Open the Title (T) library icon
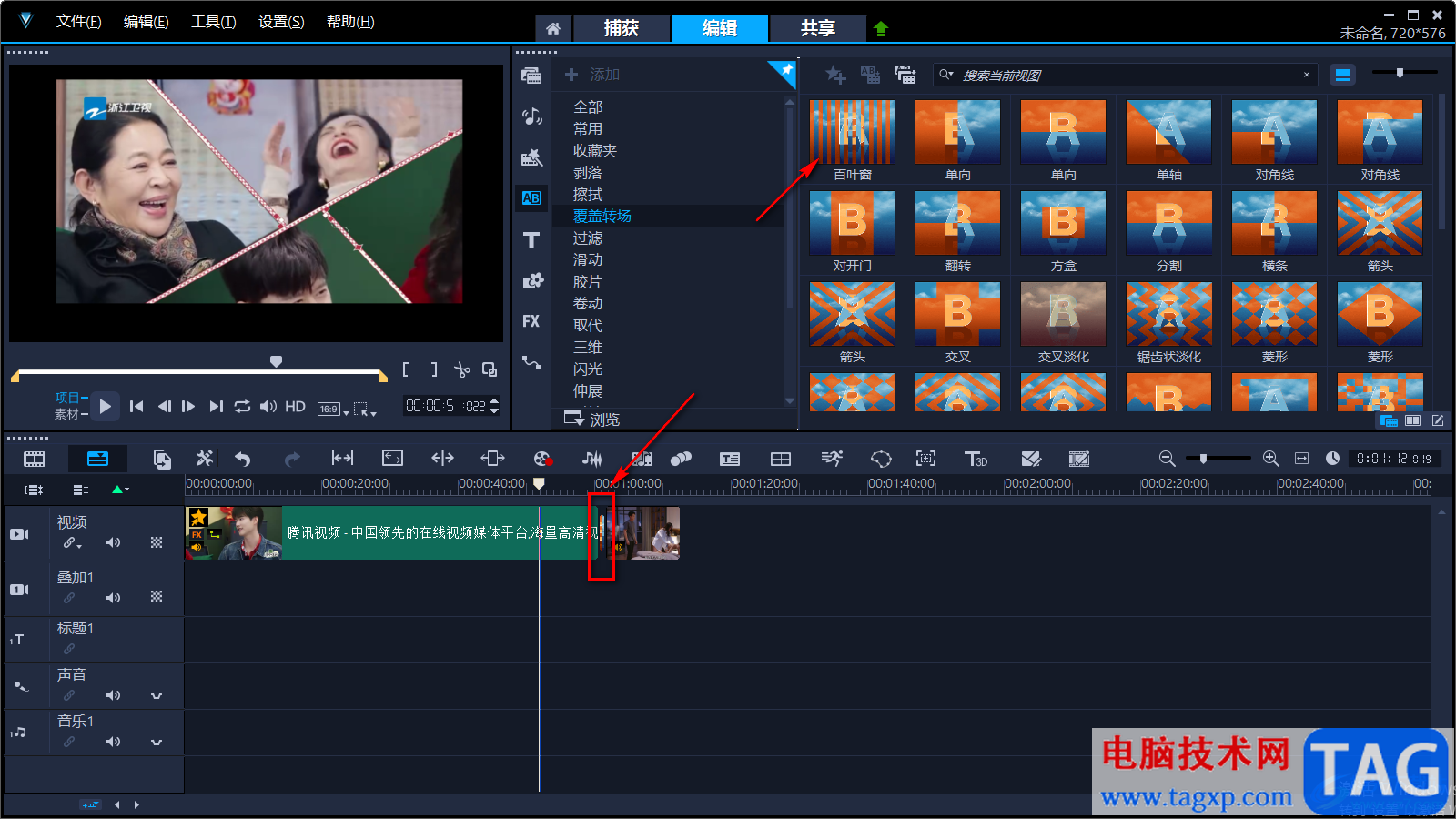This screenshot has width=1456, height=819. (531, 239)
